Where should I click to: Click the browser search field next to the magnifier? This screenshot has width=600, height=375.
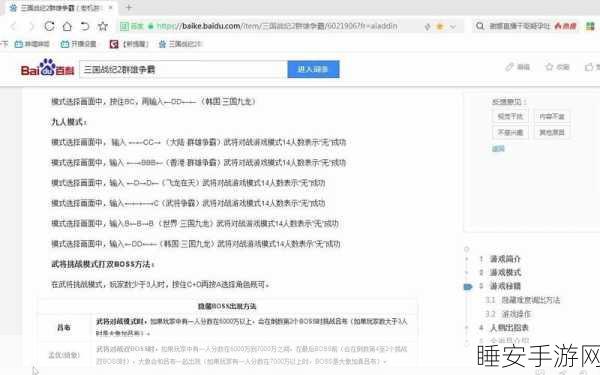click(520, 26)
